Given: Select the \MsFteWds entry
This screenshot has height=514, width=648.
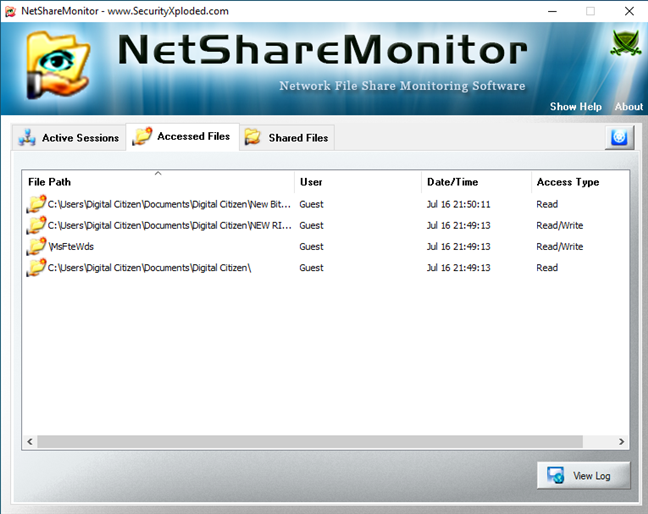Looking at the screenshot, I should [71, 247].
